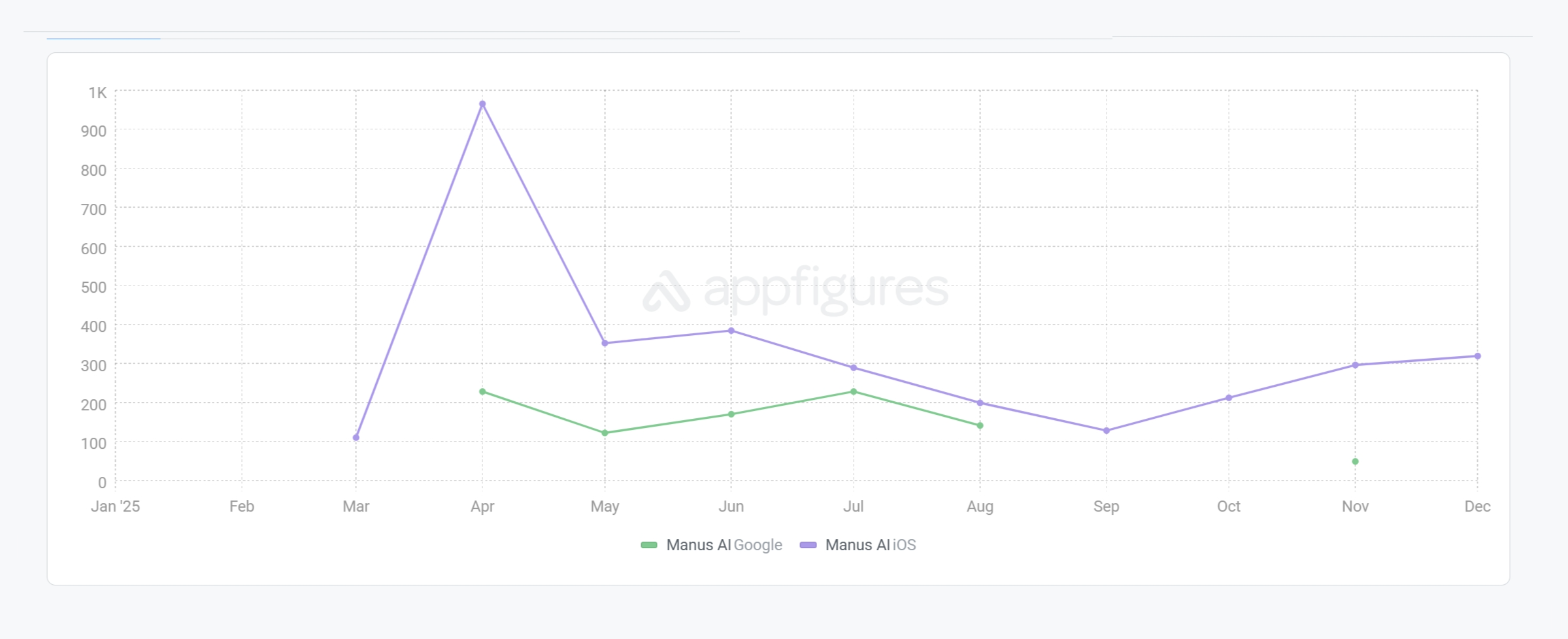The height and width of the screenshot is (639, 1568).
Task: Click the Sep axis label
Action: click(1107, 507)
